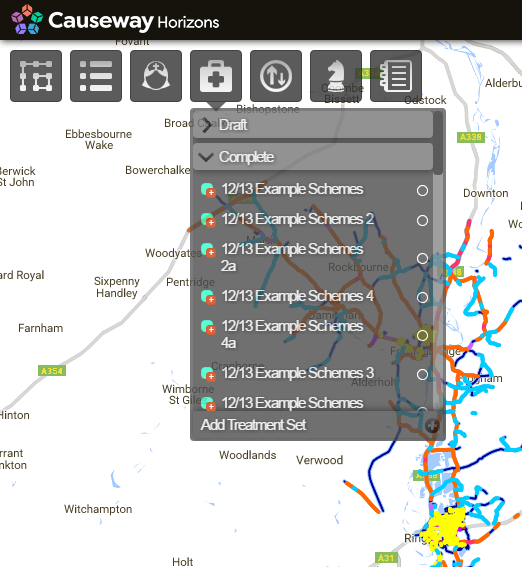
Task: Click the Woodlands map label
Action: (248, 455)
